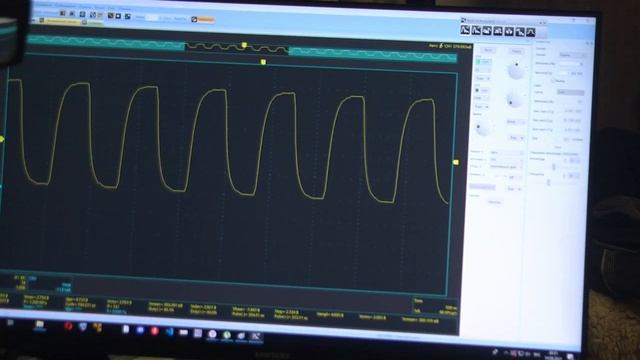
Task: Click the third icon in control panel toolbar
Action: [x=487, y=31]
